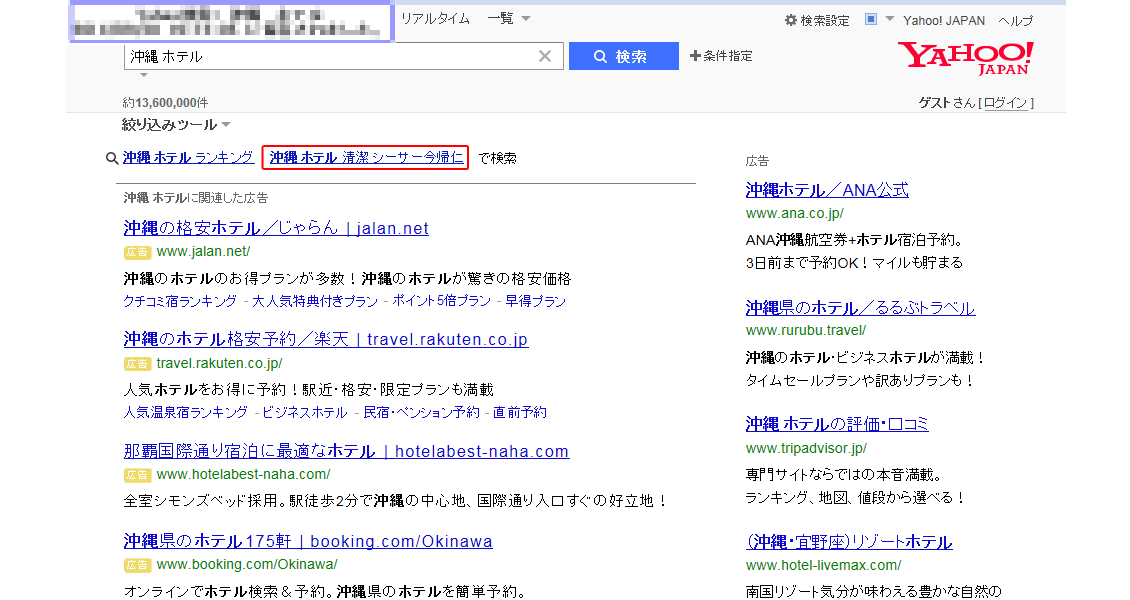
Task: Expand the suggestion arrow below the search box
Action: (x=143, y=75)
